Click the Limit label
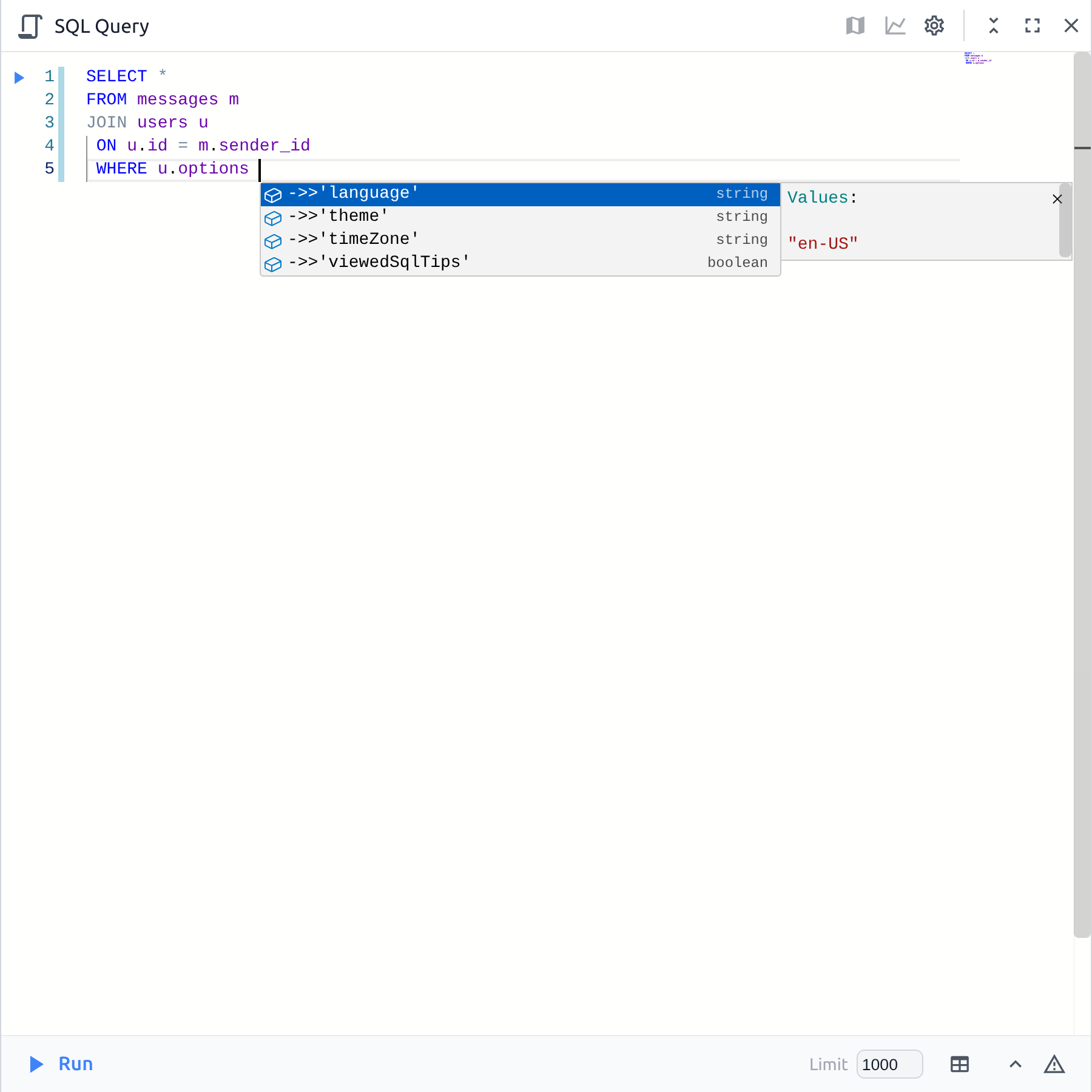Viewport: 1092px width, 1092px height. point(828,1064)
